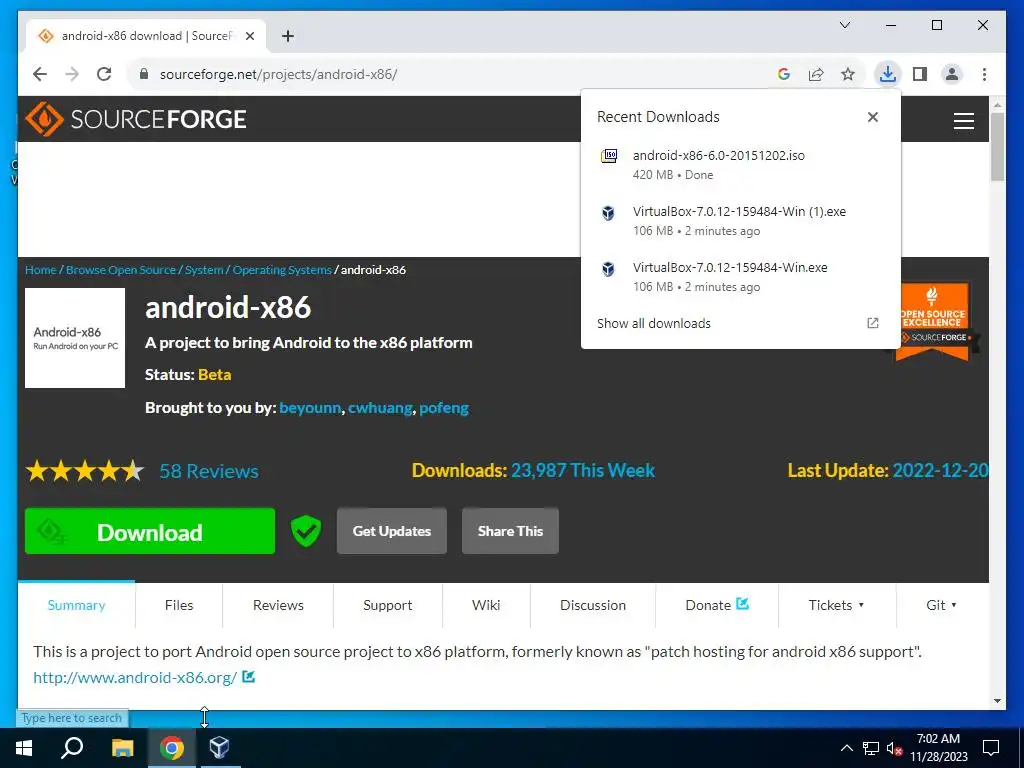Reload the SourceForge page
The width and height of the screenshot is (1024, 768).
(104, 74)
